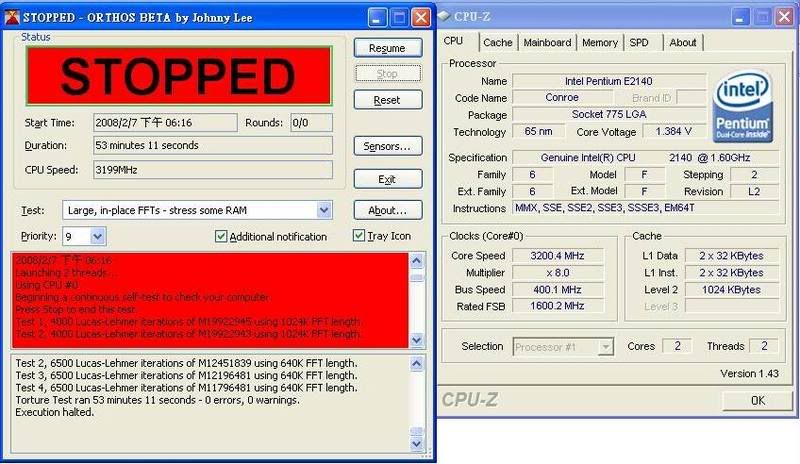Screen dimensions: 800x464
Task: Click the Bus Speed value 400.1 MHz
Action: pyautogui.click(x=557, y=289)
